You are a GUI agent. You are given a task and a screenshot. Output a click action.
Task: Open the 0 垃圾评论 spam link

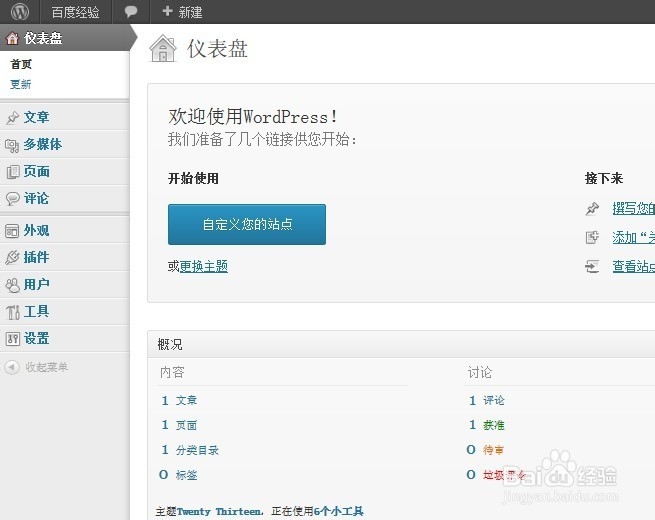point(496,474)
